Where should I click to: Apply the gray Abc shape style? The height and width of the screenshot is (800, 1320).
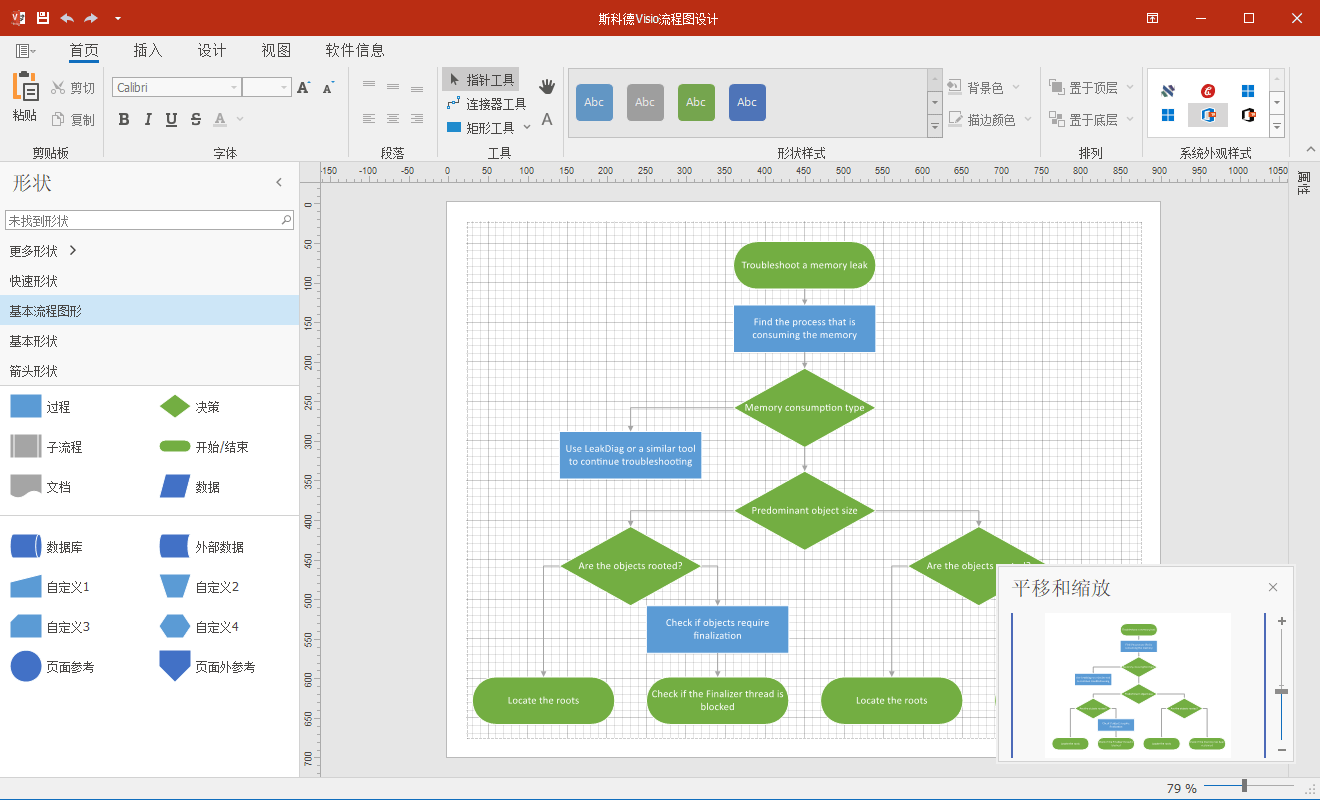pos(645,102)
